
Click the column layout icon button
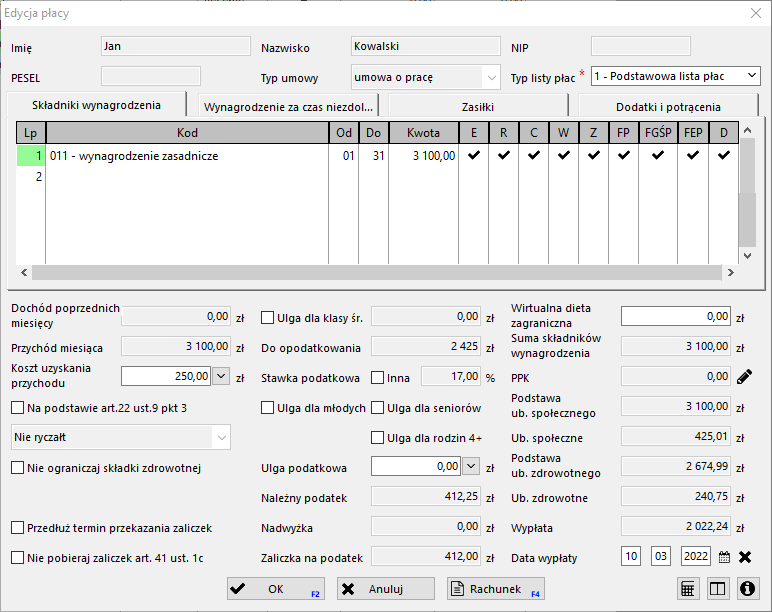click(x=717, y=589)
